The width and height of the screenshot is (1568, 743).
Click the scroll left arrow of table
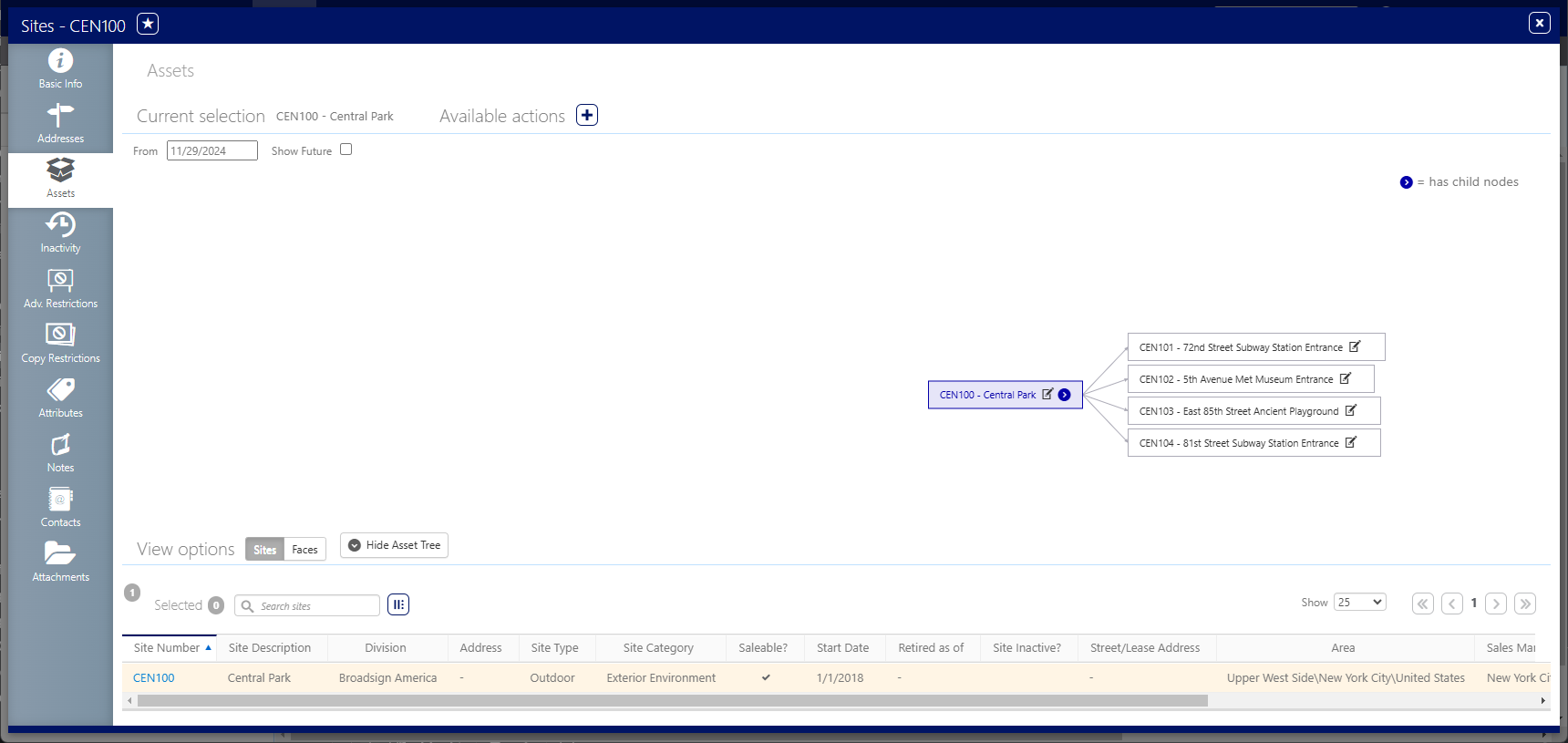129,700
